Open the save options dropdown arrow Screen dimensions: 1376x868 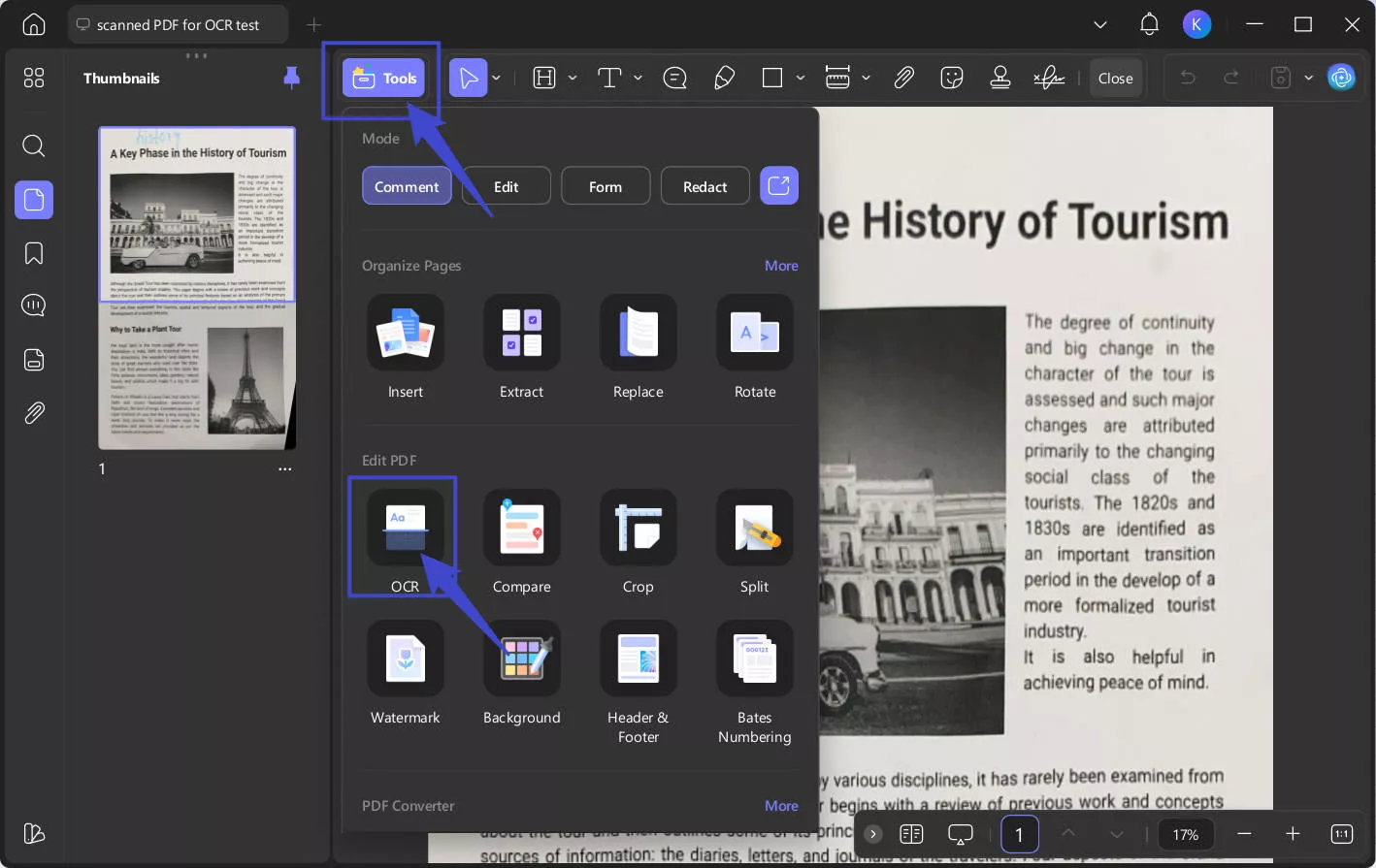[1308, 78]
